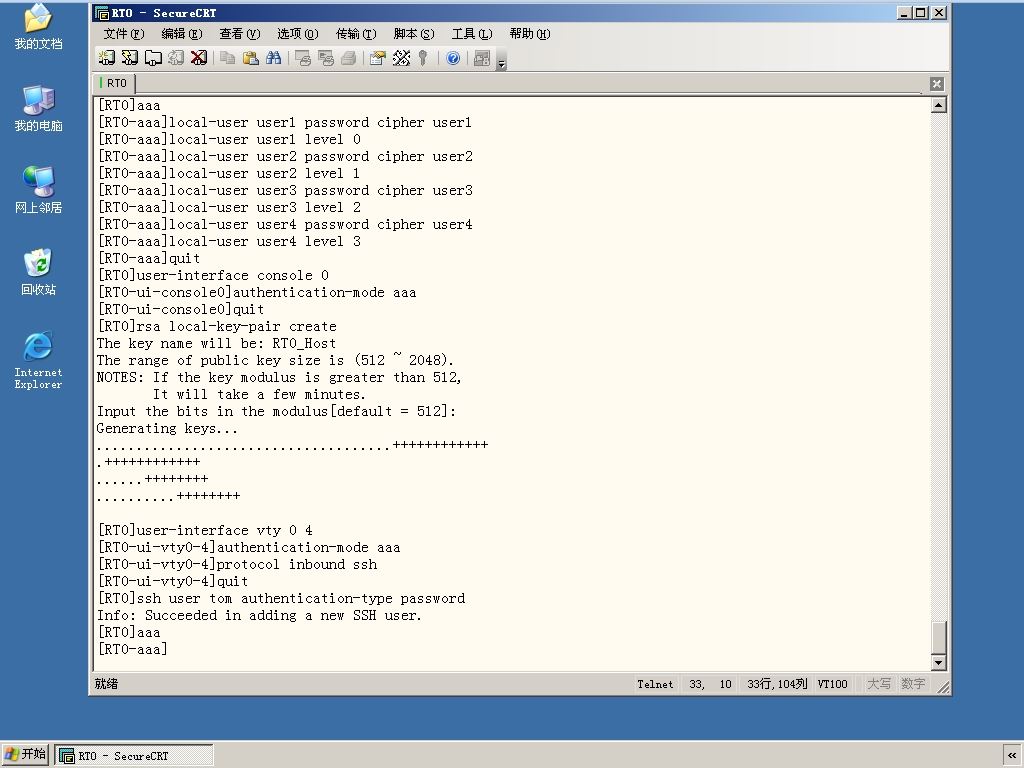1024x768 pixels.
Task: Expand the system tray chevron
Action: pyautogui.click(x=1012, y=755)
